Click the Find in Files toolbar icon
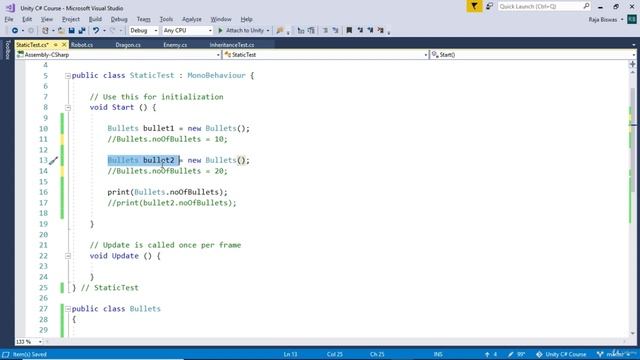The height and width of the screenshot is (360, 640). [280, 31]
